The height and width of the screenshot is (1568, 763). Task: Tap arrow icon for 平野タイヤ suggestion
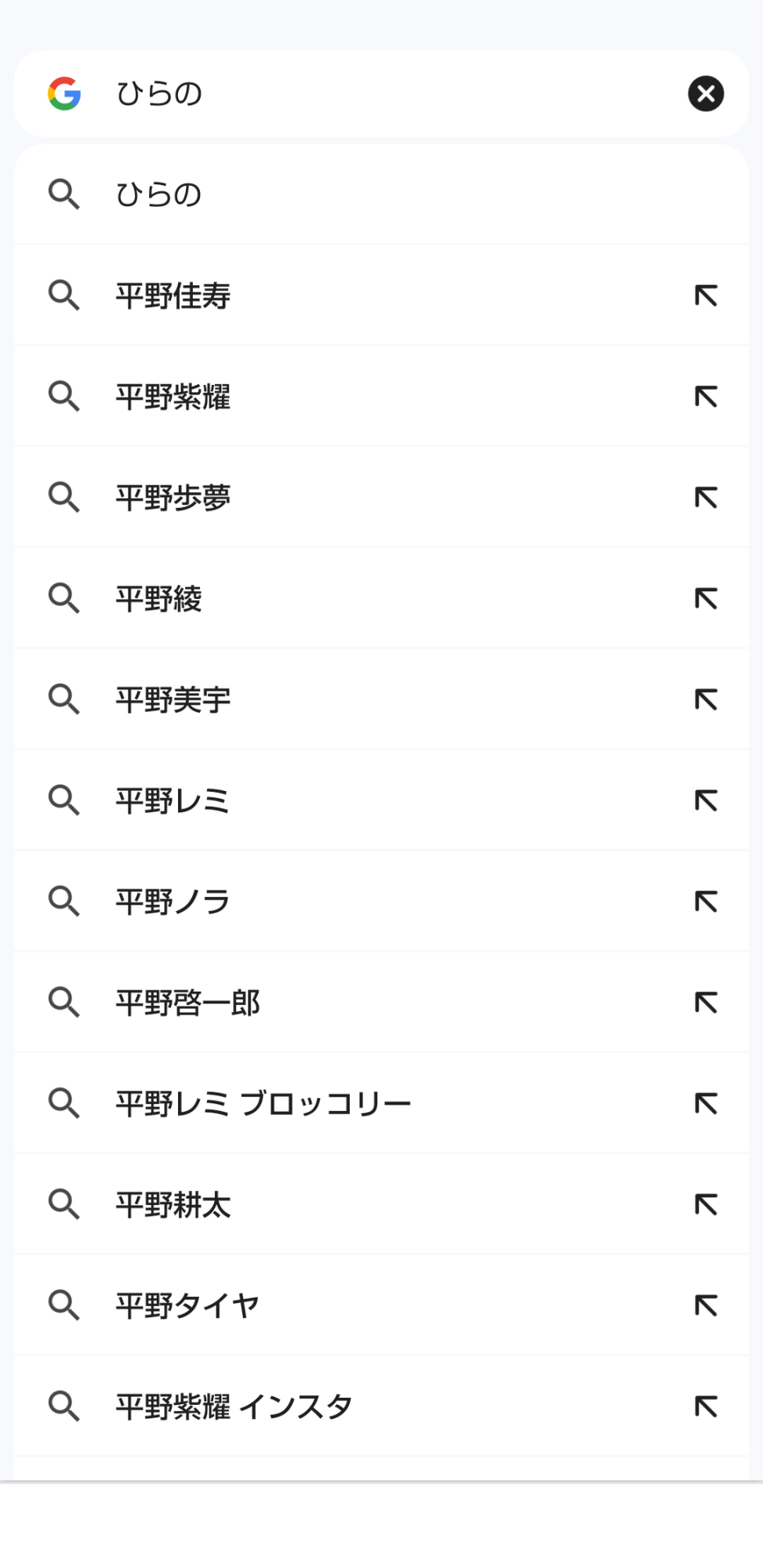706,1305
